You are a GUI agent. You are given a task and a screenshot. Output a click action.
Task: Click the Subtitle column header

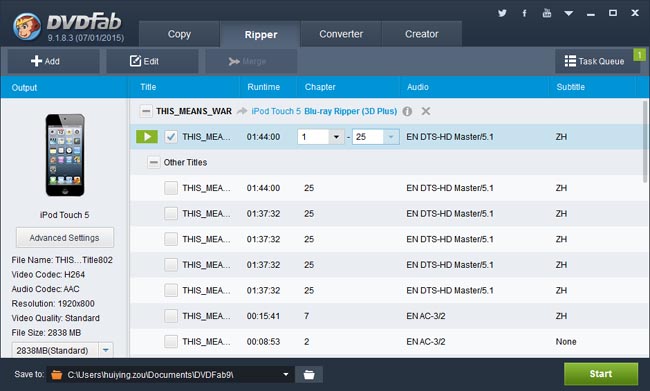click(x=570, y=87)
